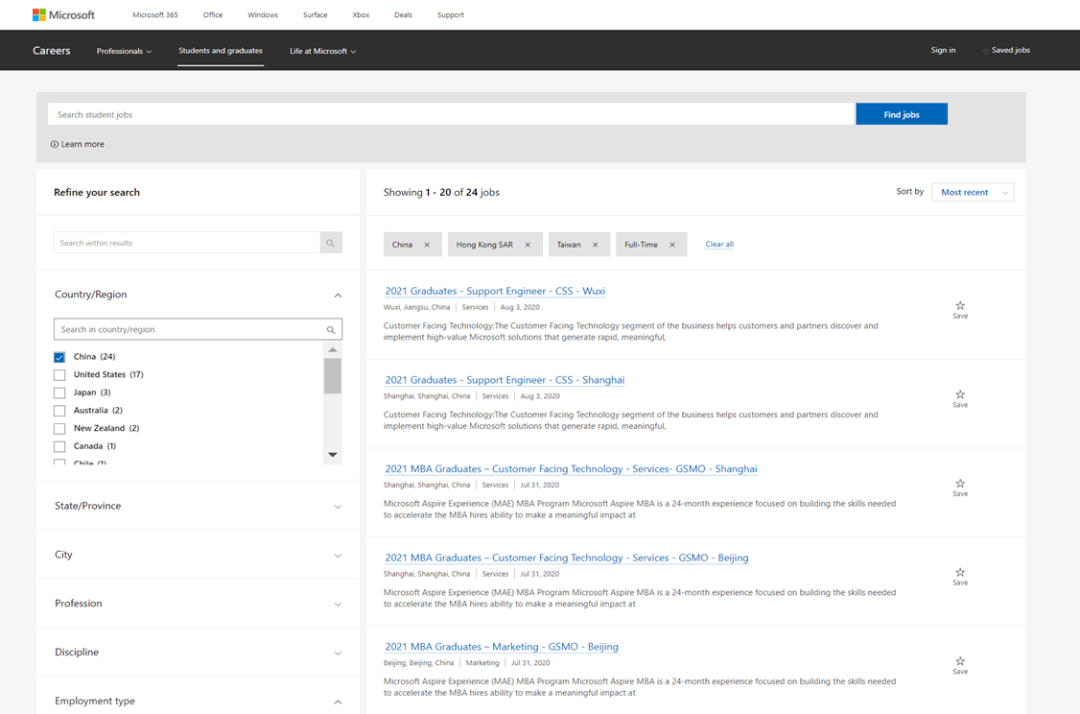Save the Support Engineer CSS Wuxi job
Screen dimensions: 1080x714
pyautogui.click(x=960, y=310)
